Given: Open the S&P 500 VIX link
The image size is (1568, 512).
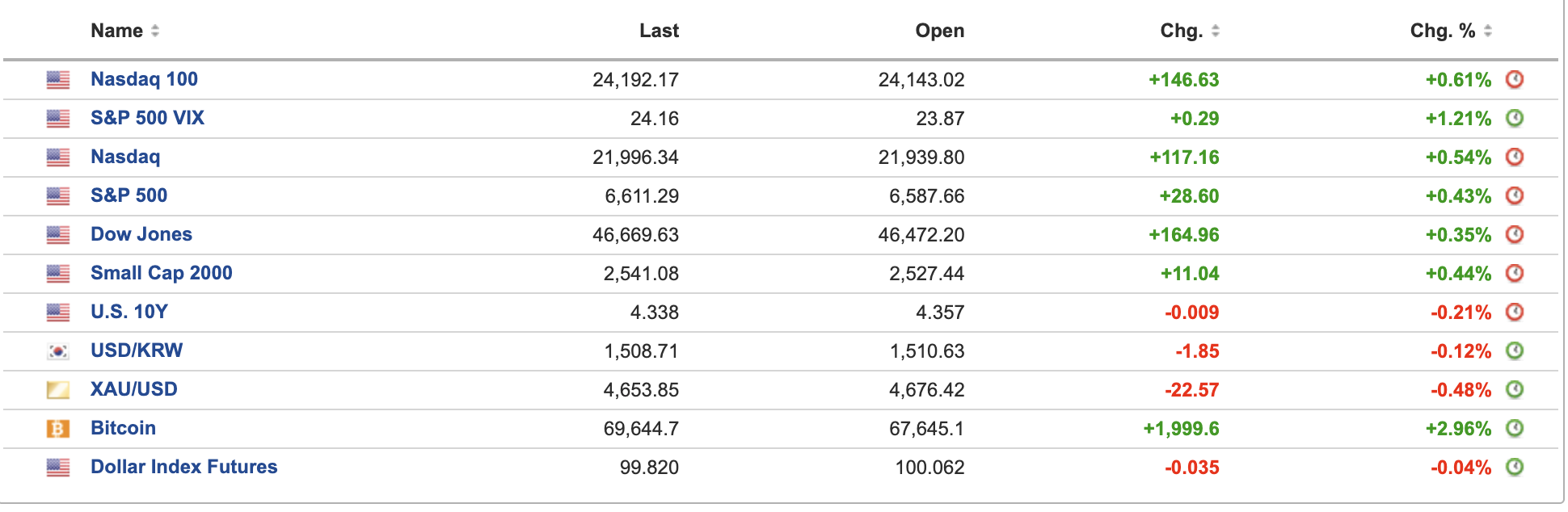Looking at the screenshot, I should point(147,118).
